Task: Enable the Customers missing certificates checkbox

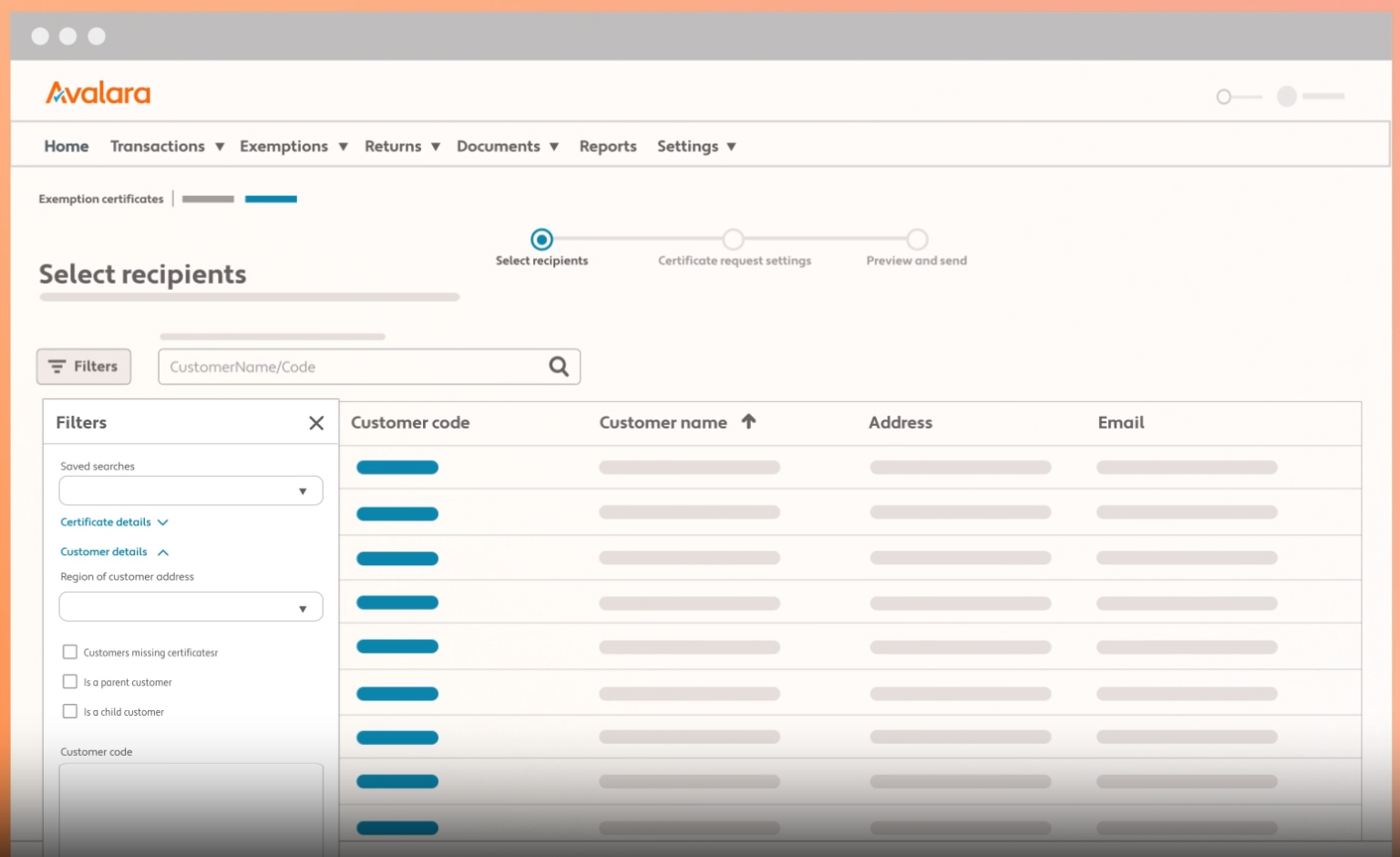Action: [x=70, y=651]
